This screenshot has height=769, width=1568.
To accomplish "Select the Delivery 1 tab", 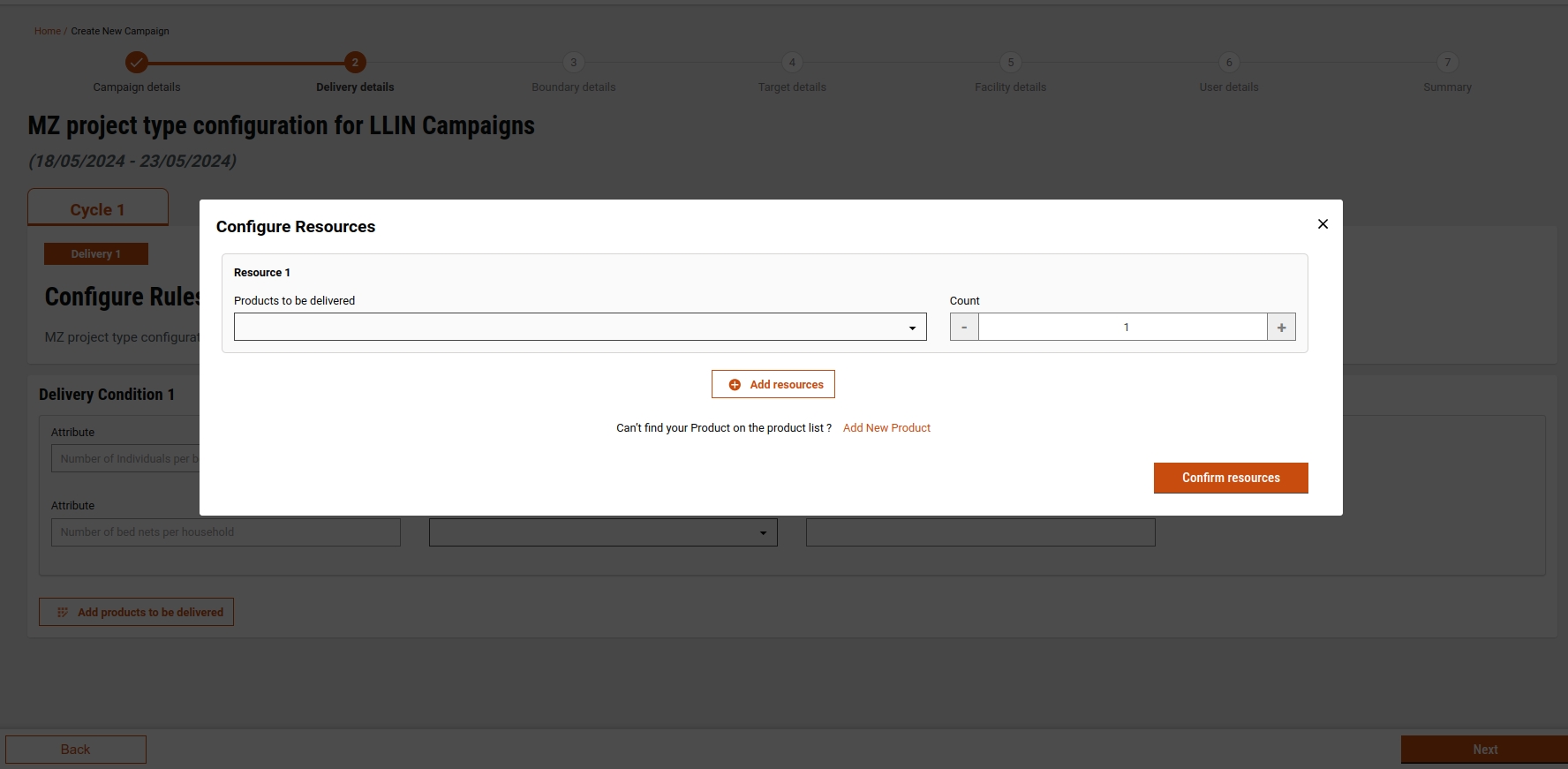I will pyautogui.click(x=96, y=254).
